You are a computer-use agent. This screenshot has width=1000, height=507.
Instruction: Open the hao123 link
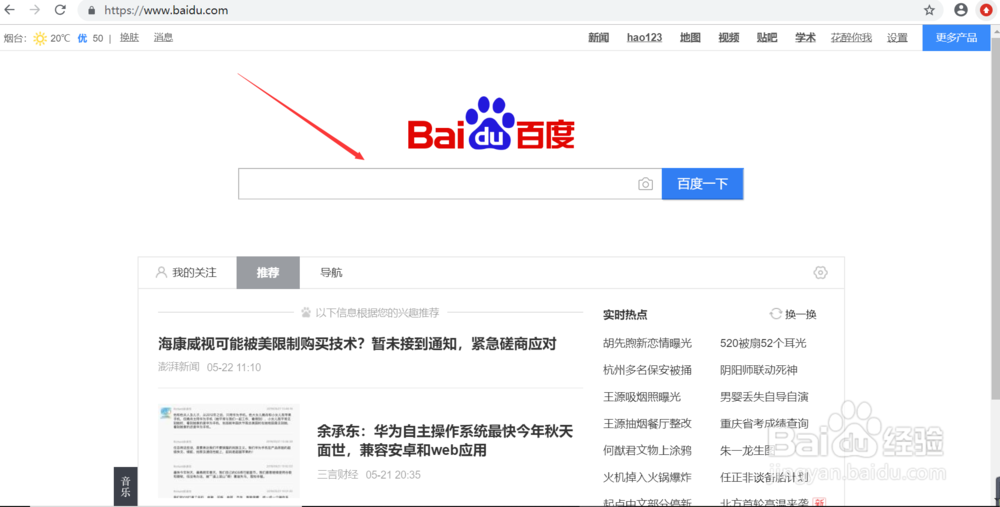pyautogui.click(x=644, y=38)
